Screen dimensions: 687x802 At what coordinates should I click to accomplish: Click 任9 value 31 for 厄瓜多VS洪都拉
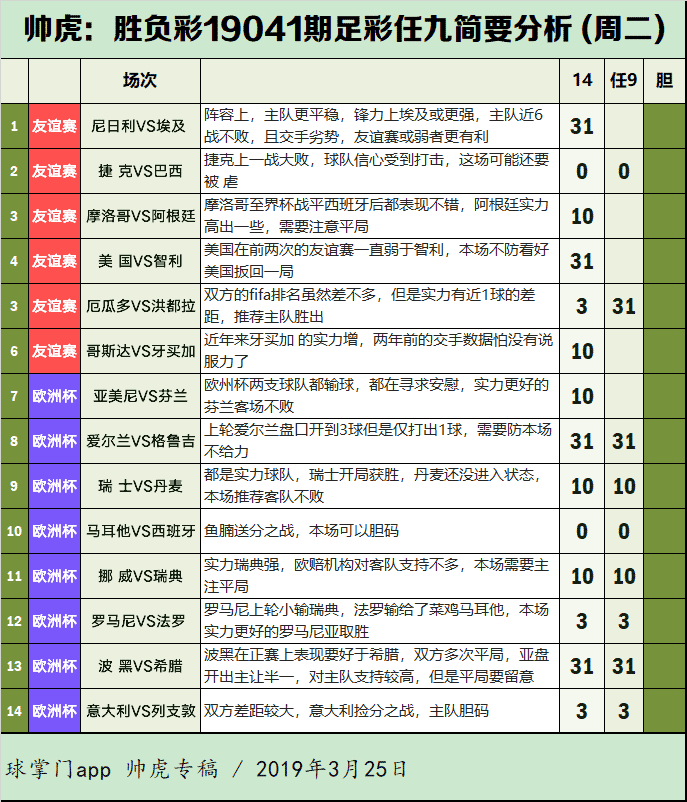pos(624,306)
